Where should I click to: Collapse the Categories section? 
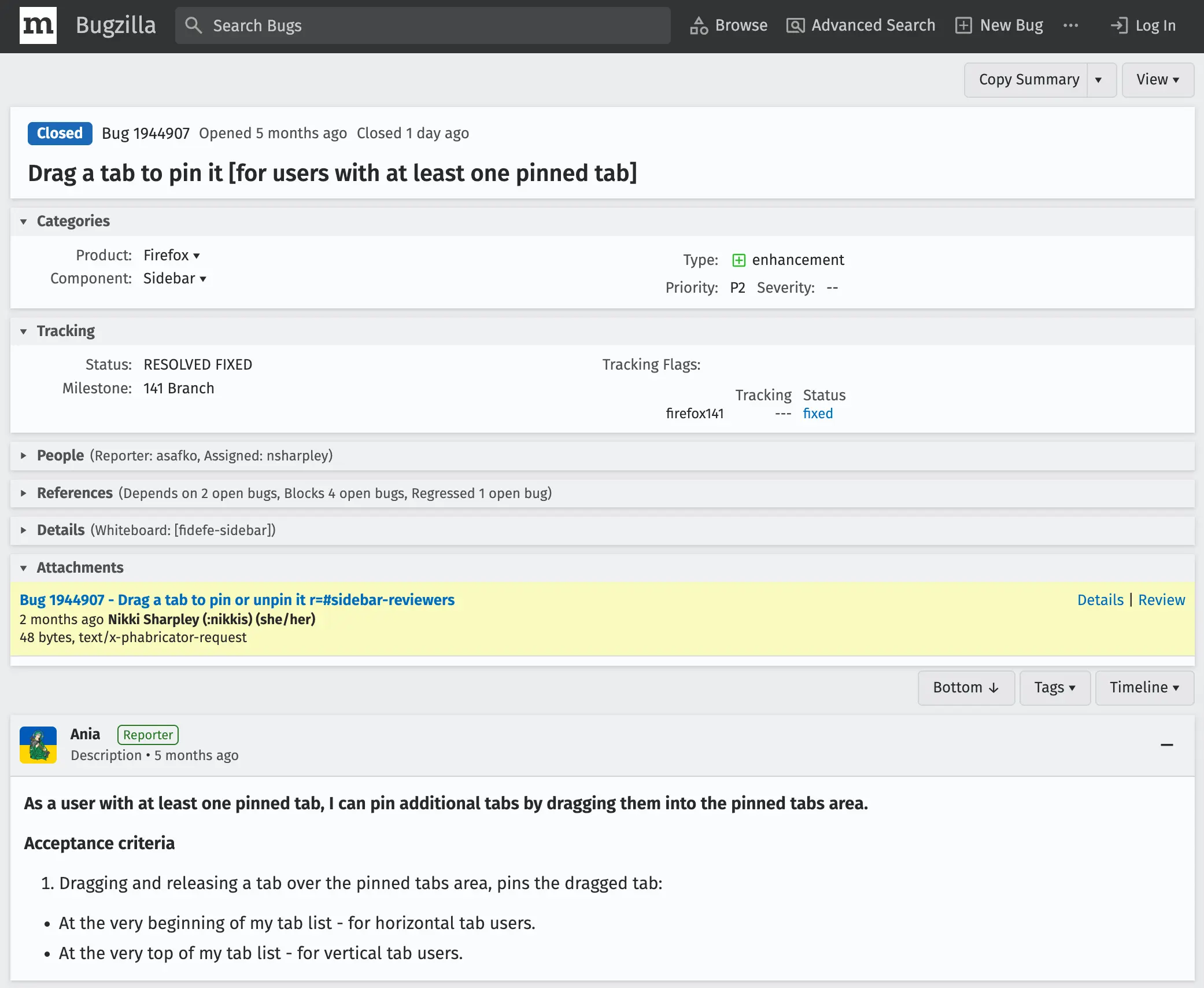point(24,222)
